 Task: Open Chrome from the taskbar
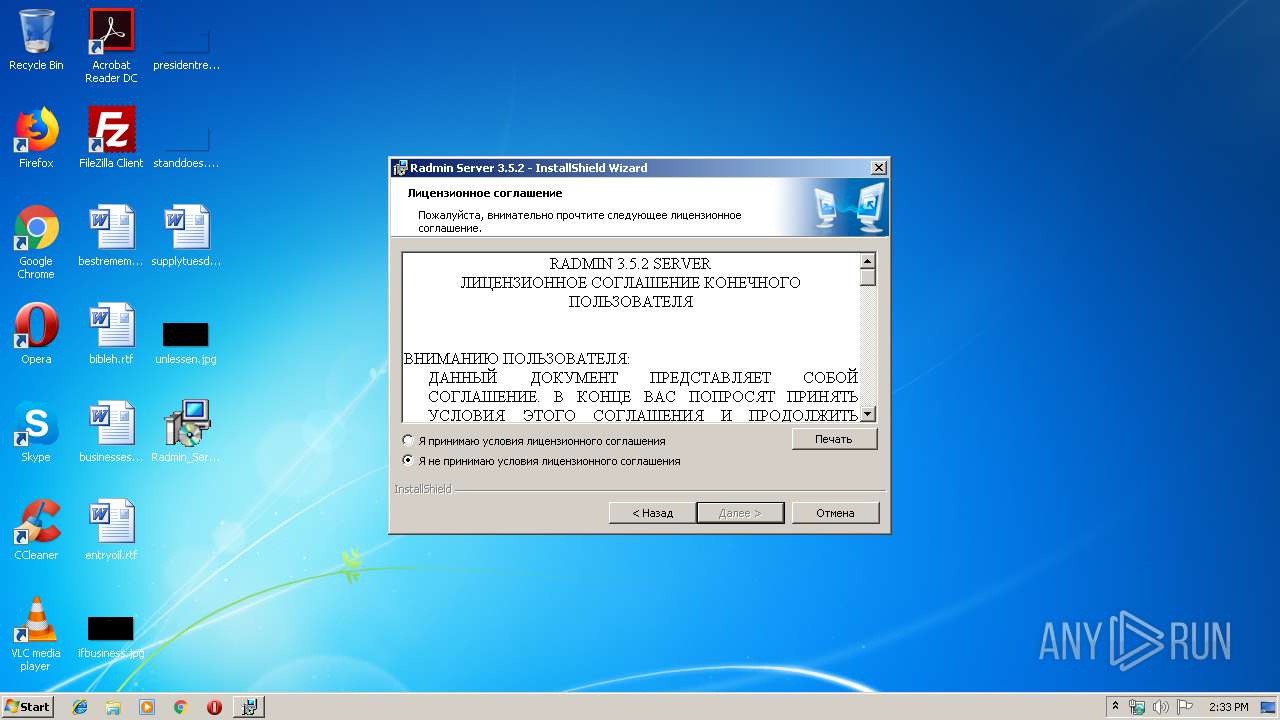(x=181, y=707)
